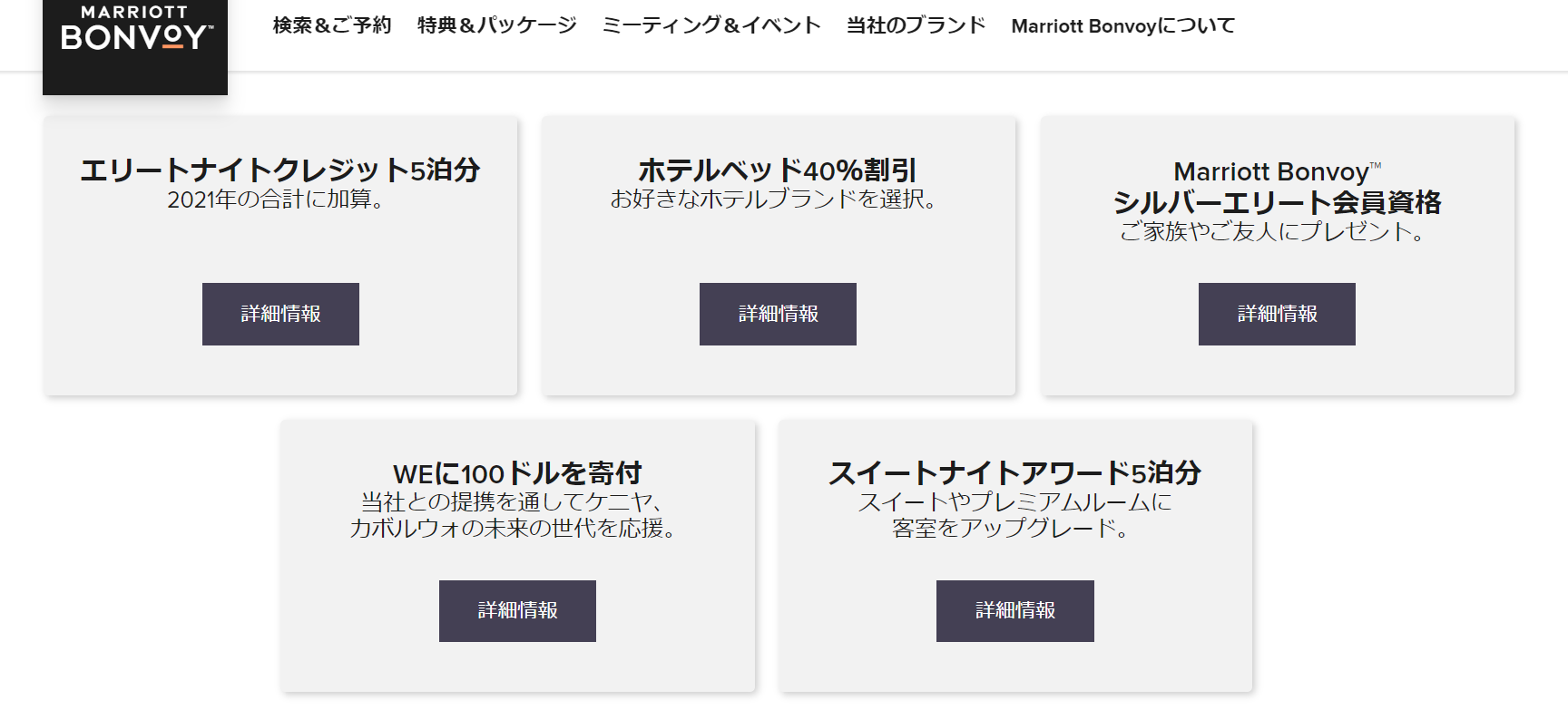Select ミーティング＆イベント in navigation
This screenshot has width=1568, height=710.
tap(711, 25)
